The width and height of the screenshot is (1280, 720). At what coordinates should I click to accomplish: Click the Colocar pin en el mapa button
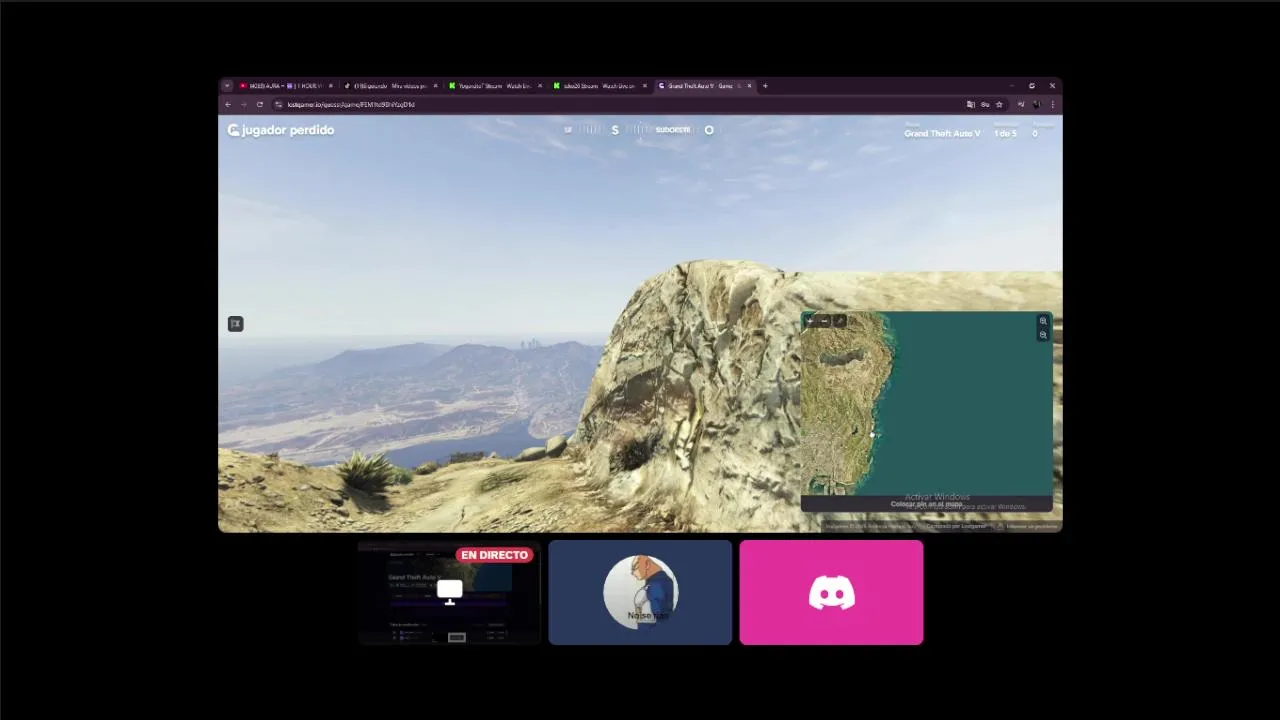tap(926, 504)
